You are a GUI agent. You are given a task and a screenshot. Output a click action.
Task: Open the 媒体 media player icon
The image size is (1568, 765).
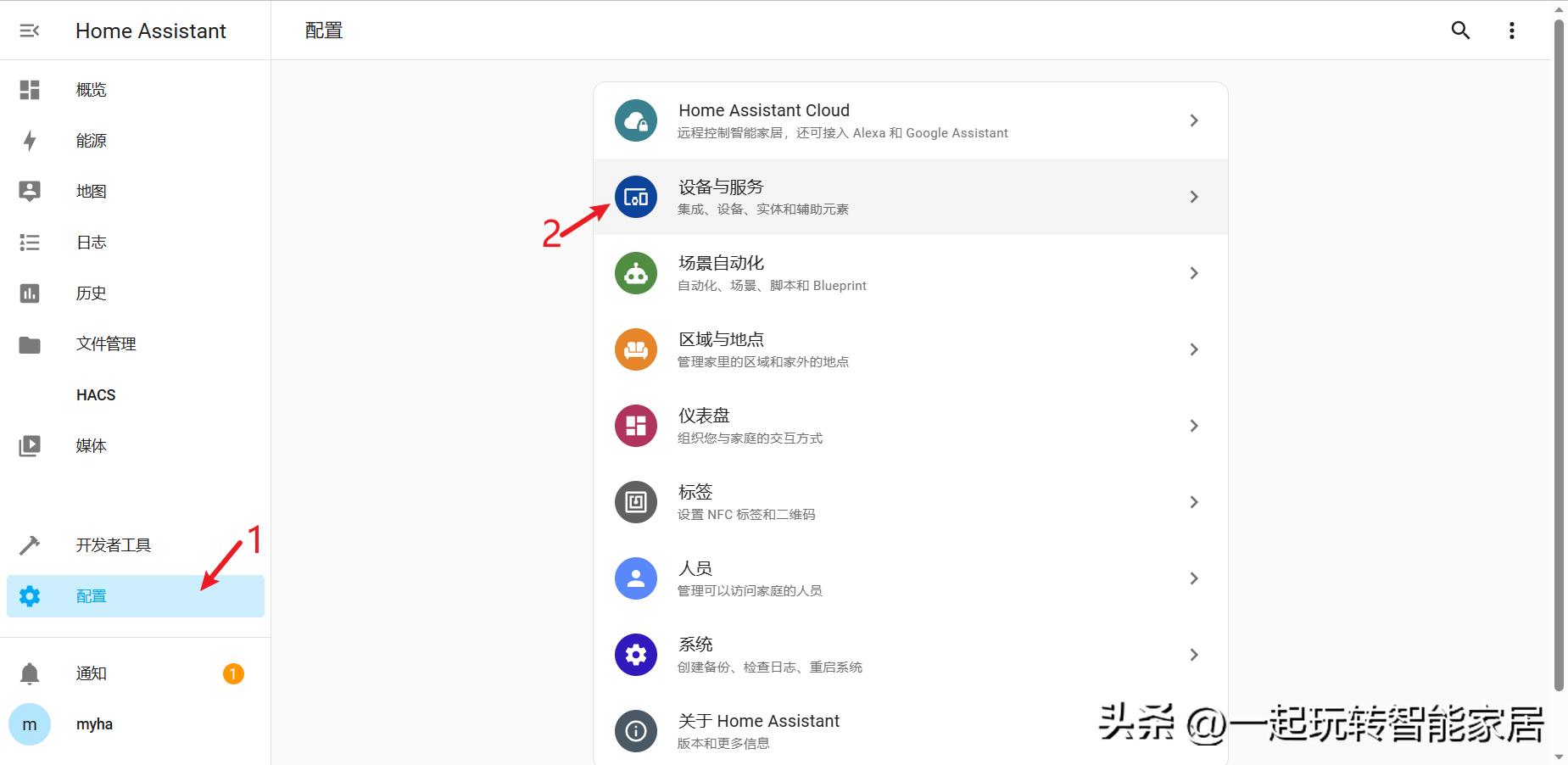tap(30, 445)
